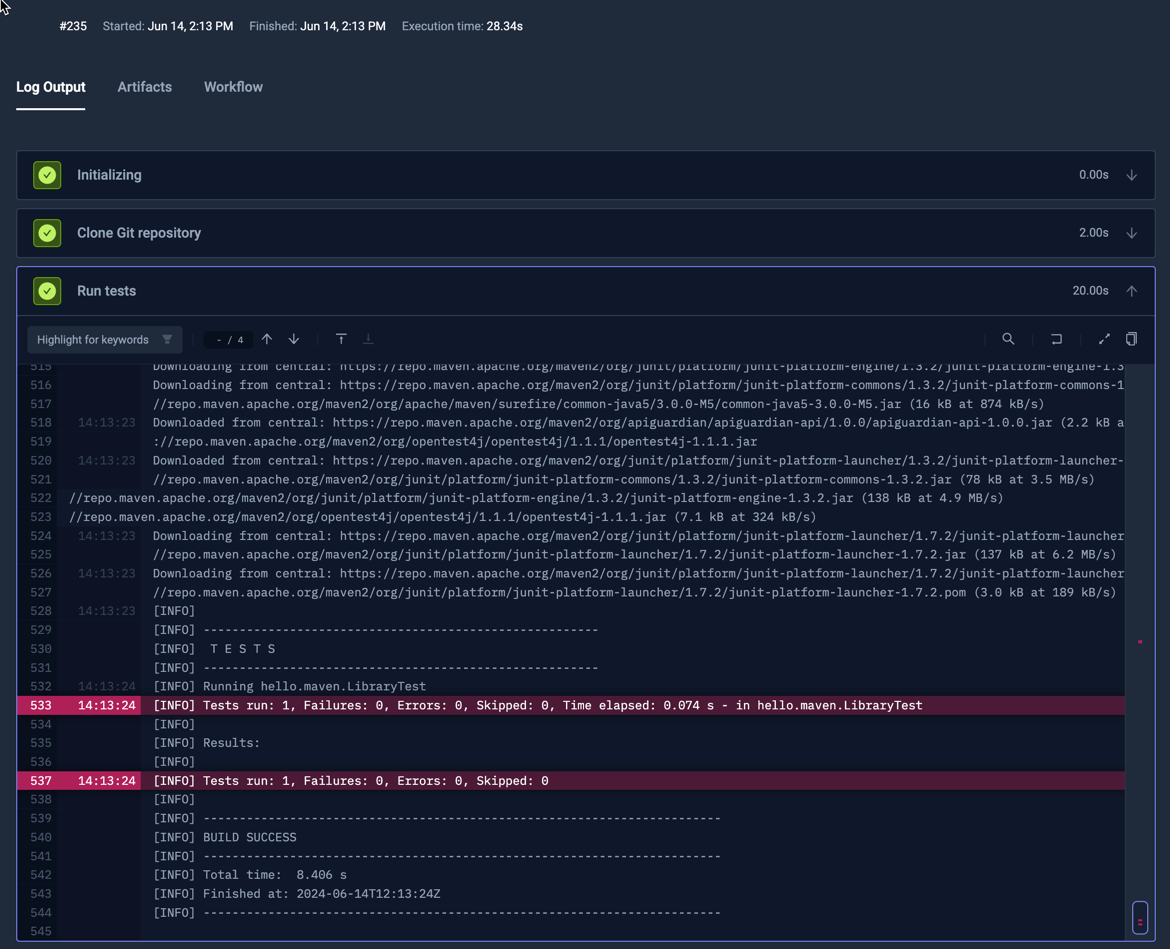Select the Log Output tab
The height and width of the screenshot is (949, 1170).
point(50,87)
